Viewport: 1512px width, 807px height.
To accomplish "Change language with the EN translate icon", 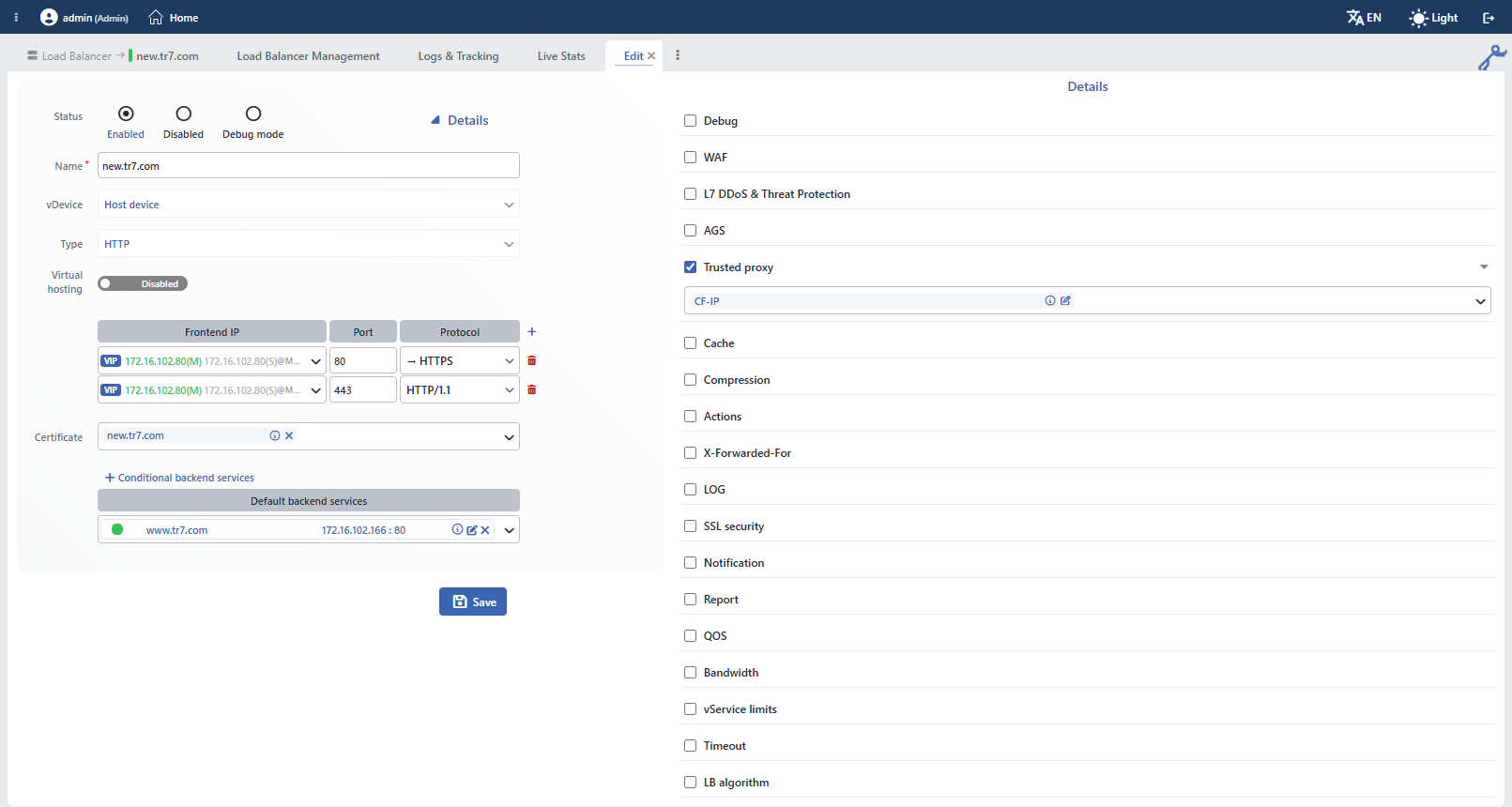I will tap(1364, 17).
